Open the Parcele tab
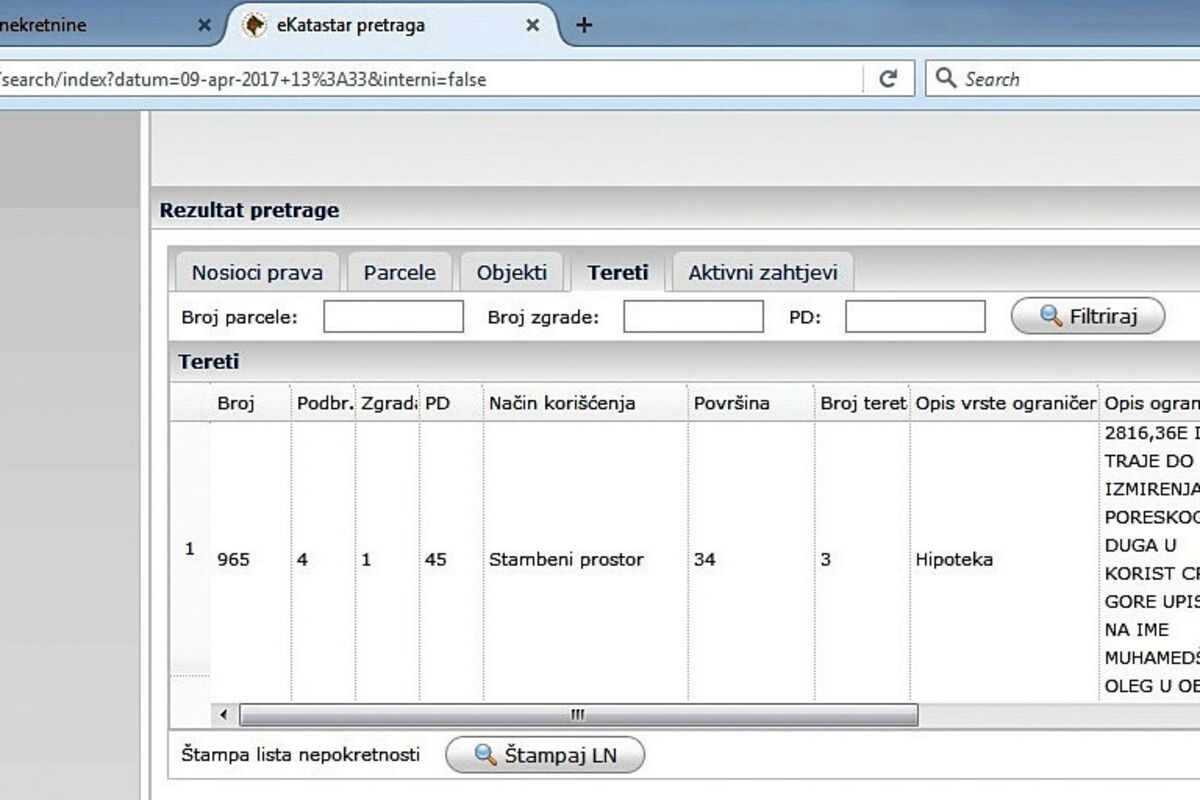 (399, 273)
